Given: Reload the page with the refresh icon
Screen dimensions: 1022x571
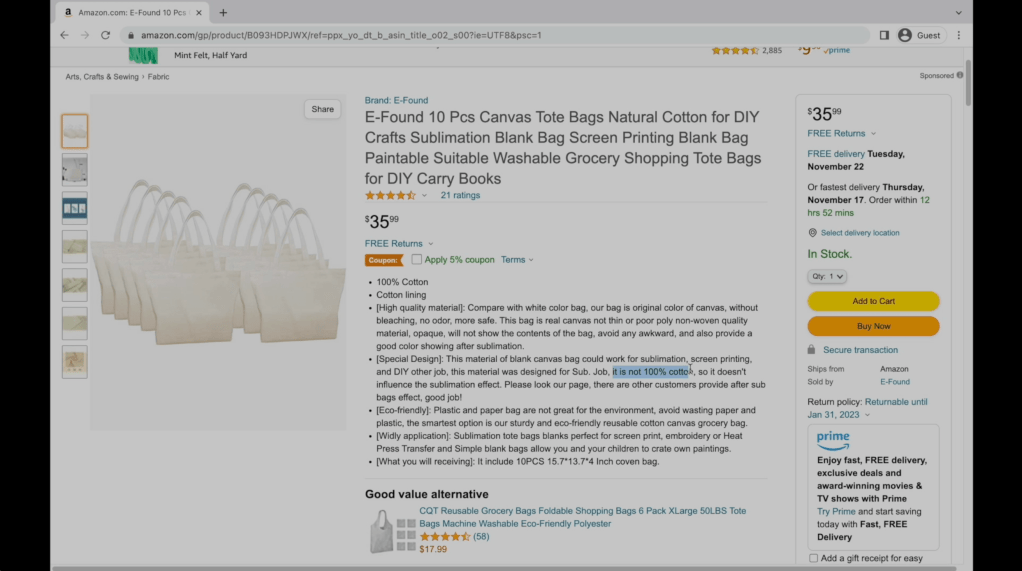Looking at the screenshot, I should pyautogui.click(x=105, y=35).
